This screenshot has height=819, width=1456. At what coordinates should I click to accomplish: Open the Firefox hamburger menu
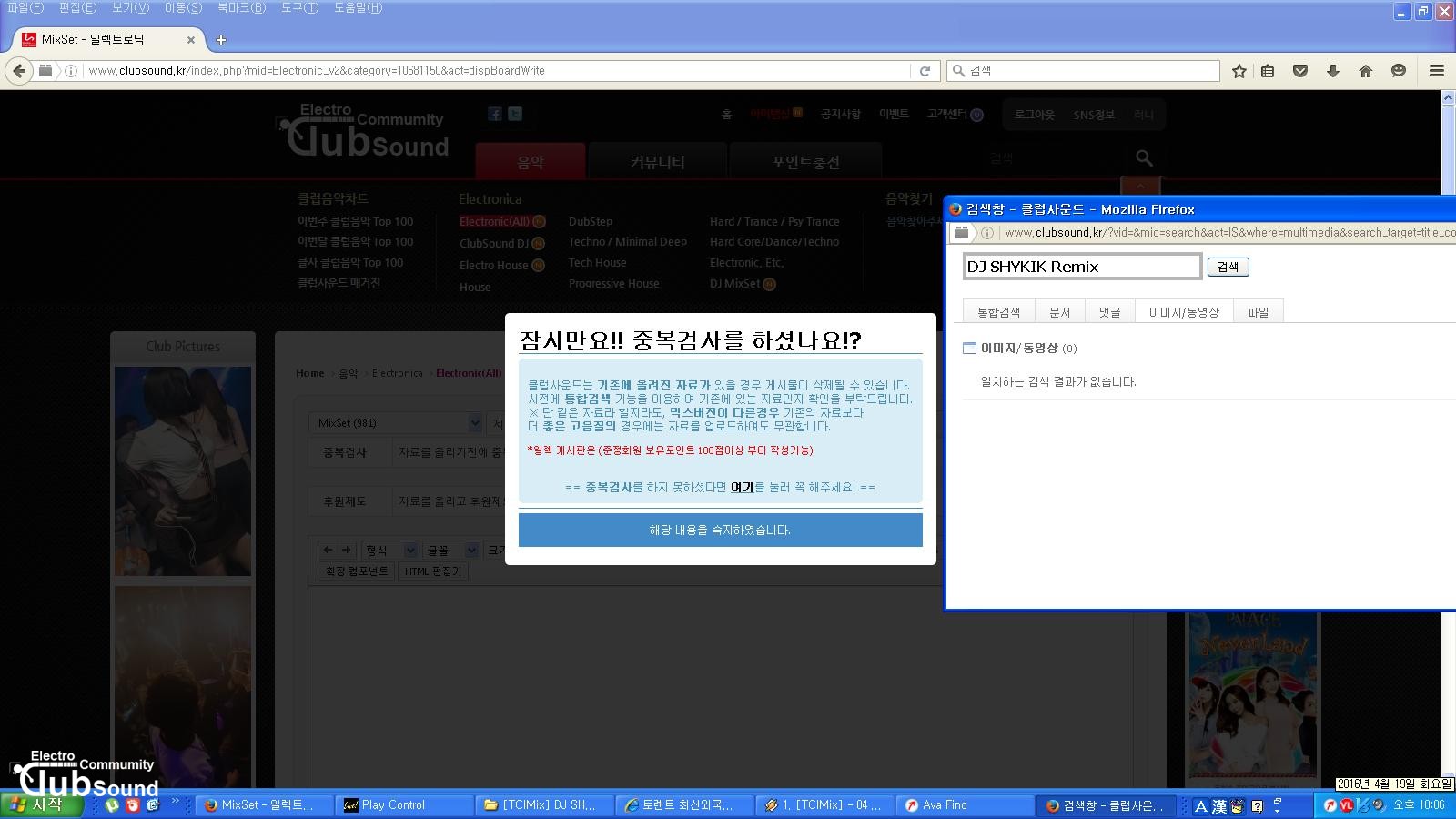(x=1437, y=71)
